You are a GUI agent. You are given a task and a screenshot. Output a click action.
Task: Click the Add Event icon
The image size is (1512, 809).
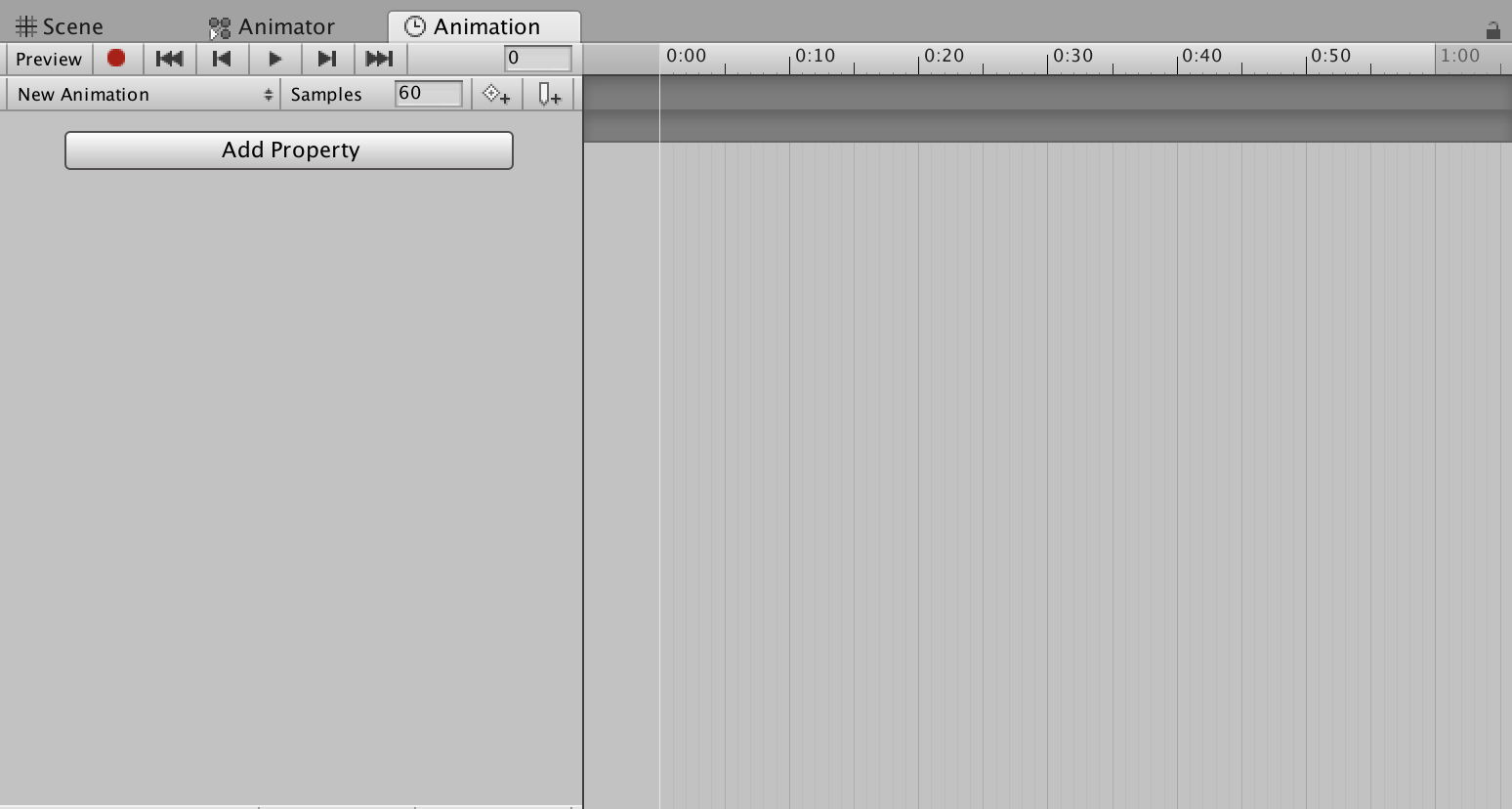[x=549, y=95]
